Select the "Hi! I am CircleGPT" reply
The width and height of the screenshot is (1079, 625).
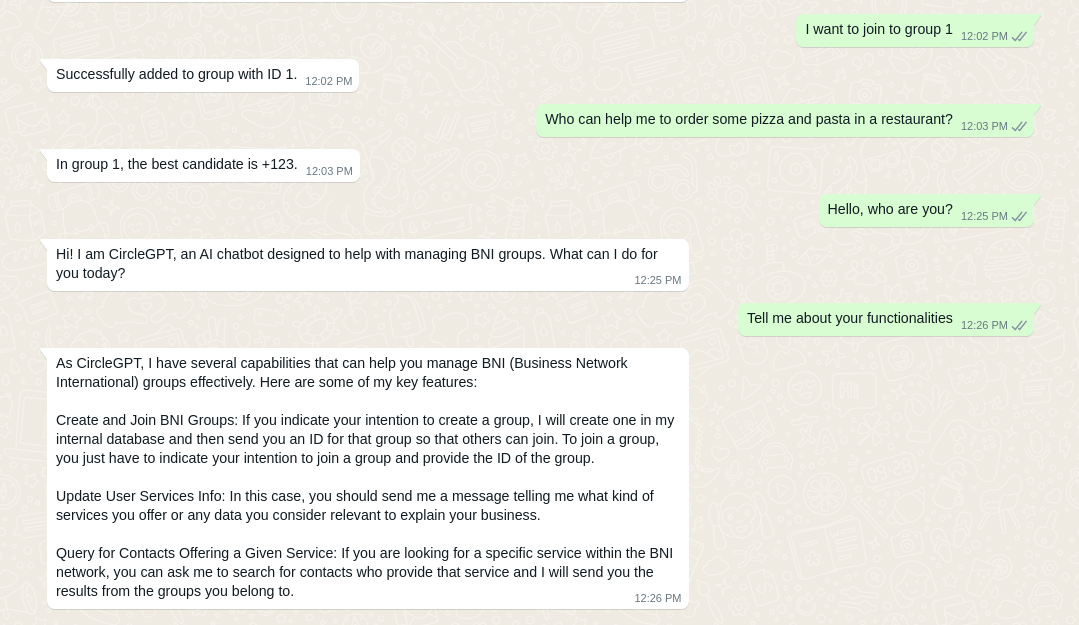coord(356,263)
